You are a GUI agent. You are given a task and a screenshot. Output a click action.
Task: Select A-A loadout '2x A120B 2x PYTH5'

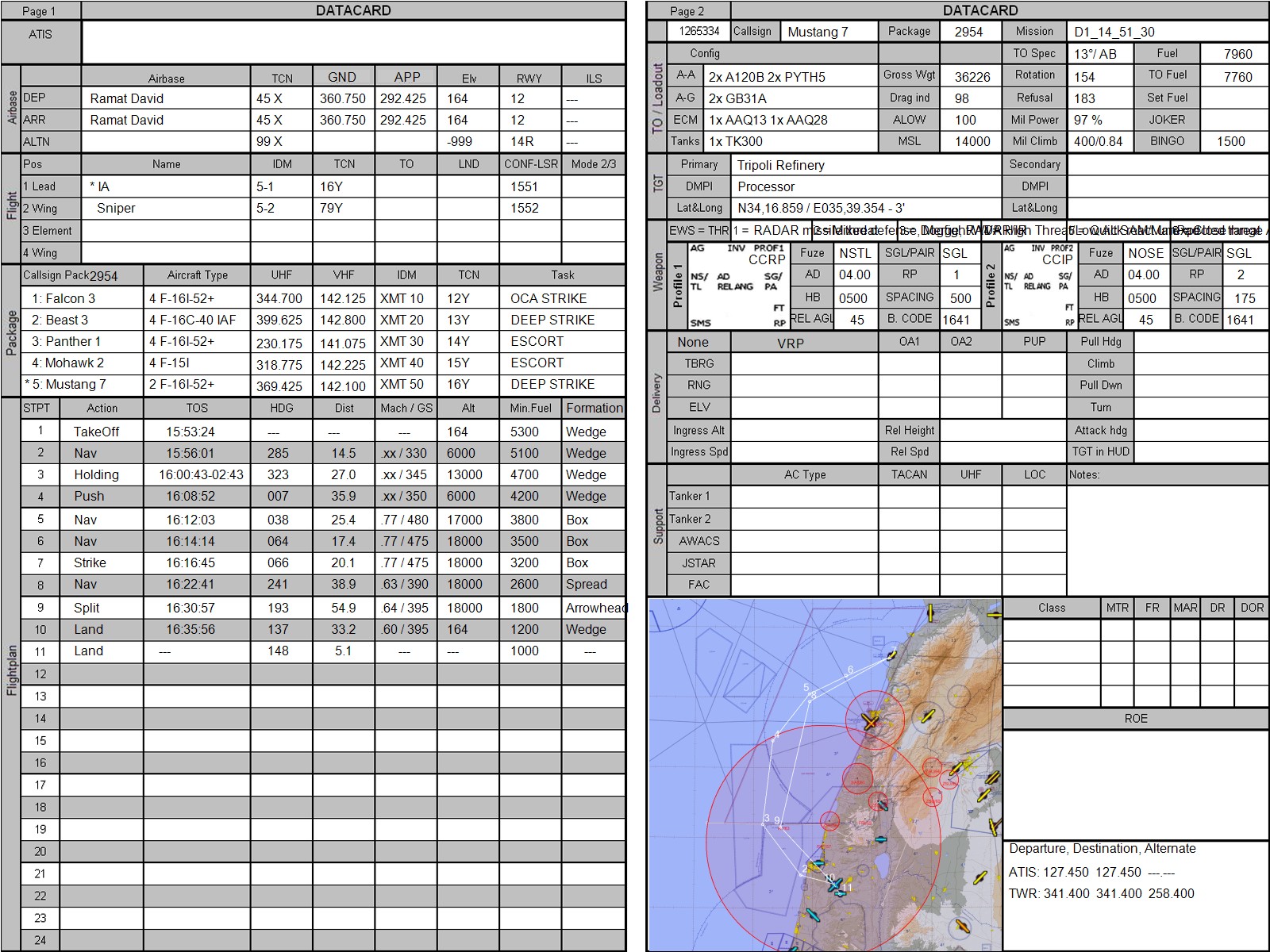point(767,77)
